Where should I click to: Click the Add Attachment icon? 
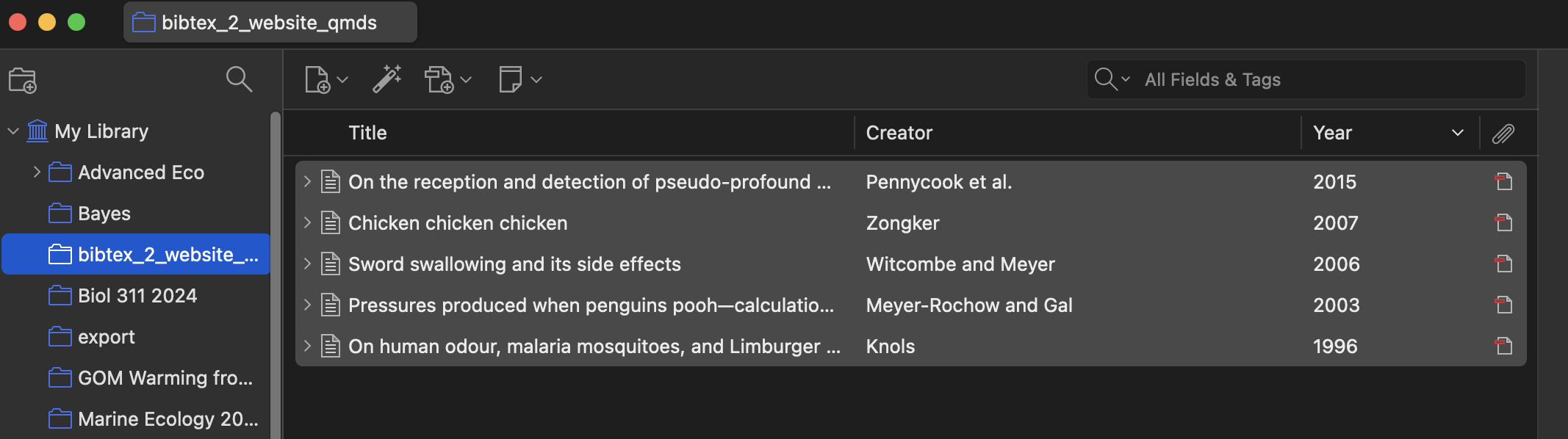pos(439,79)
